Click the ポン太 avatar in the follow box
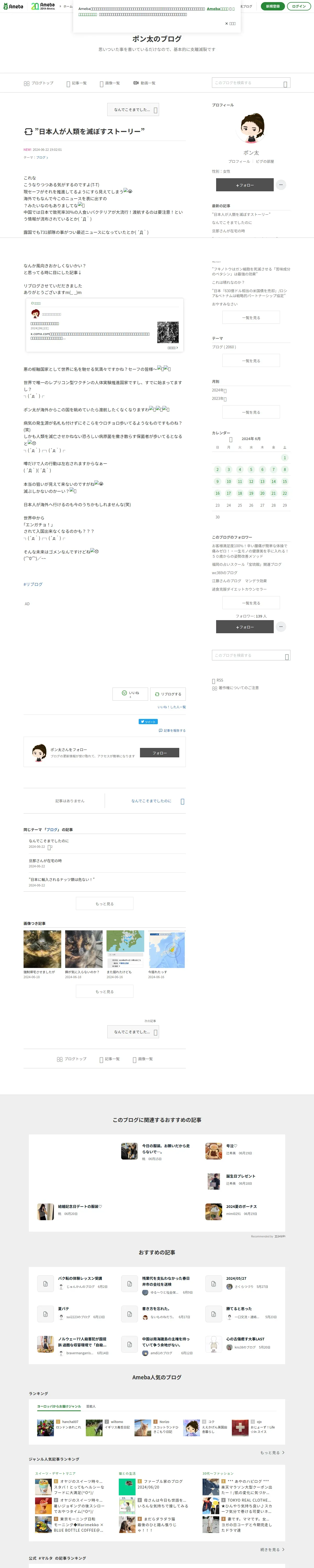The image size is (314, 1568). click(x=39, y=752)
